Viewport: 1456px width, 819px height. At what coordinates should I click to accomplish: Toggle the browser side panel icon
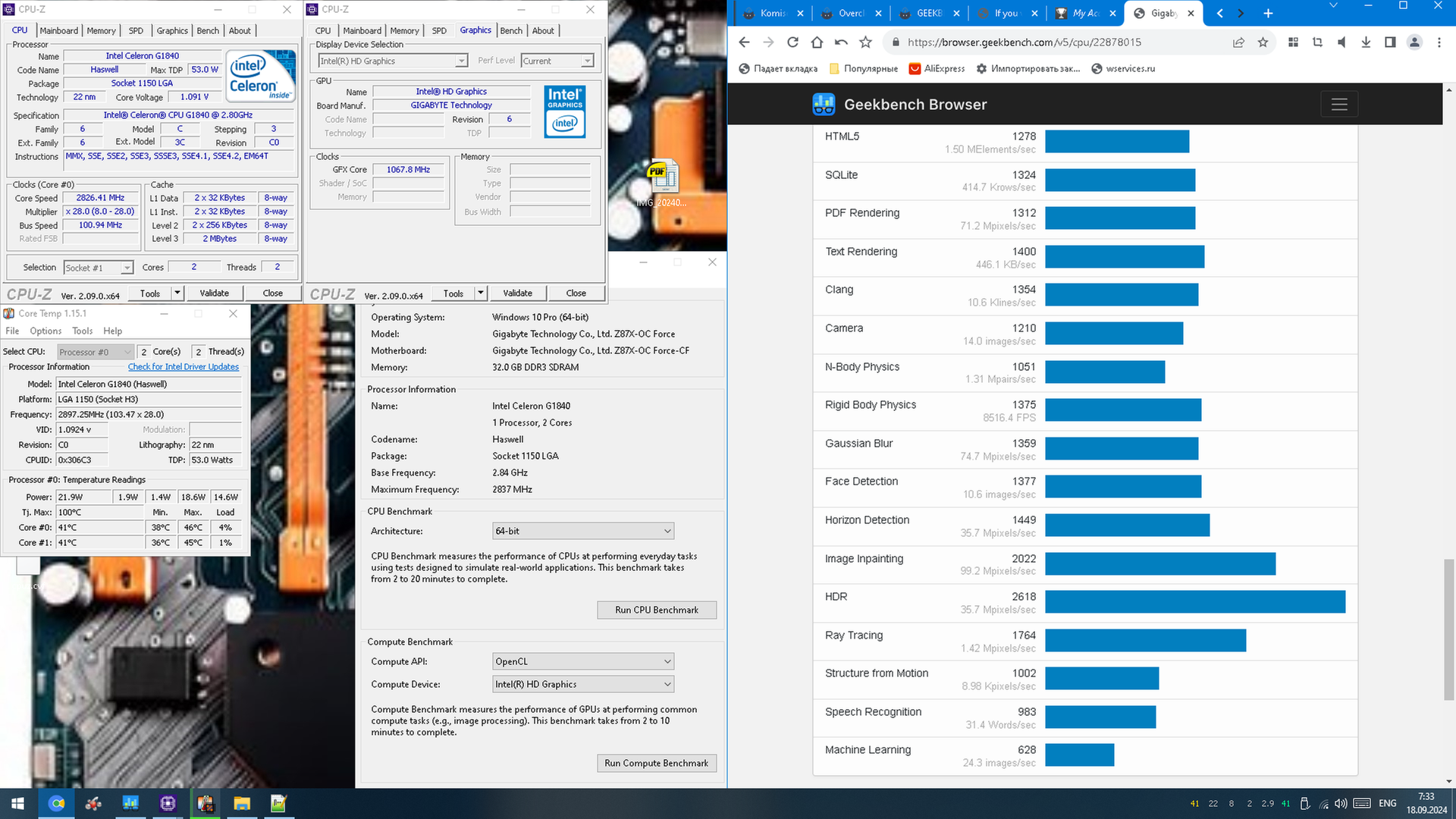(x=1390, y=42)
